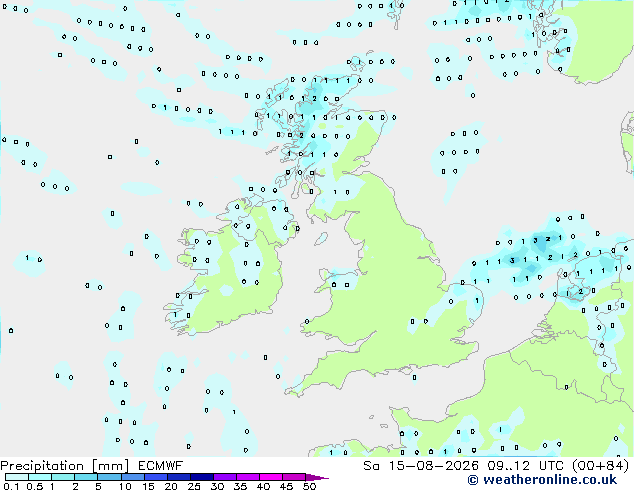Click the weatheronline.co.uk copyright text

542,480
